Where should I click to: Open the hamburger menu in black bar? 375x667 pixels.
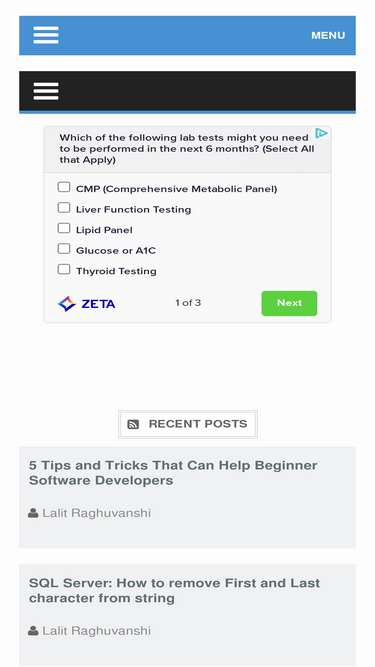[46, 91]
